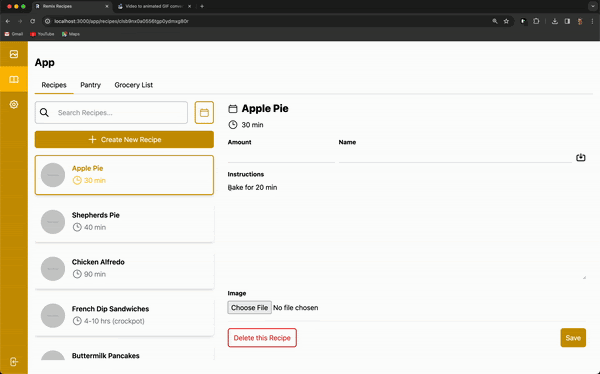Select the Shepherds Pie recipe card
Image resolution: width=600 pixels, height=374 pixels.
click(124, 222)
